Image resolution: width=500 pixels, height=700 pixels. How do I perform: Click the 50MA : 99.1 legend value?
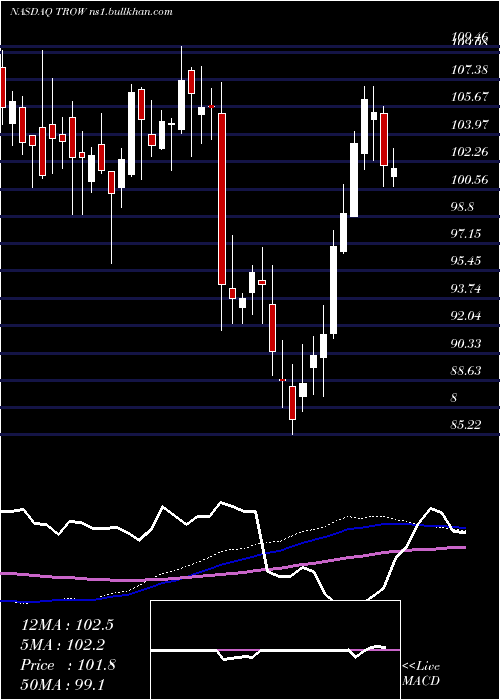pyautogui.click(x=62, y=684)
